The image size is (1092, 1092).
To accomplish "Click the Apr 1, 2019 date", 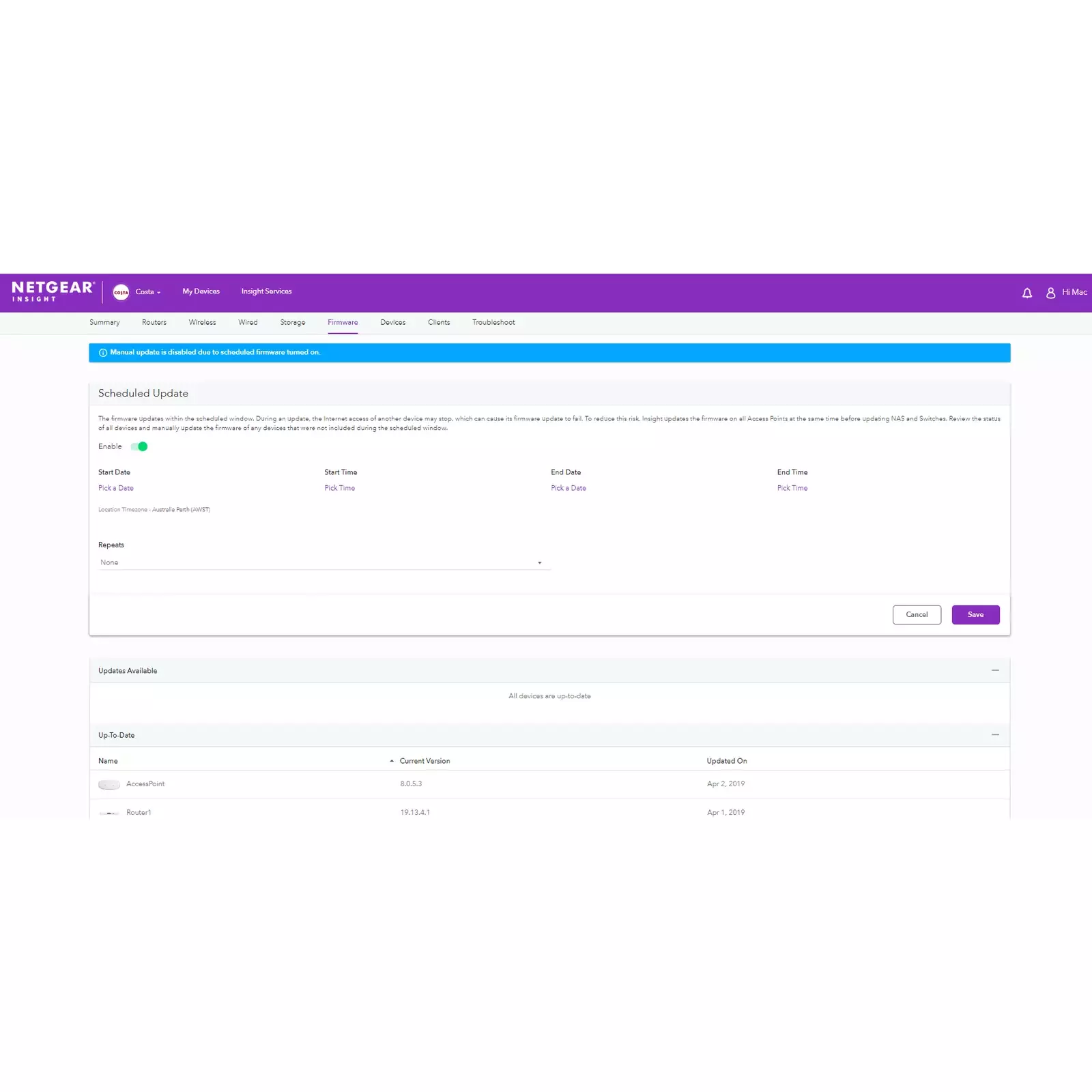I will [726, 813].
